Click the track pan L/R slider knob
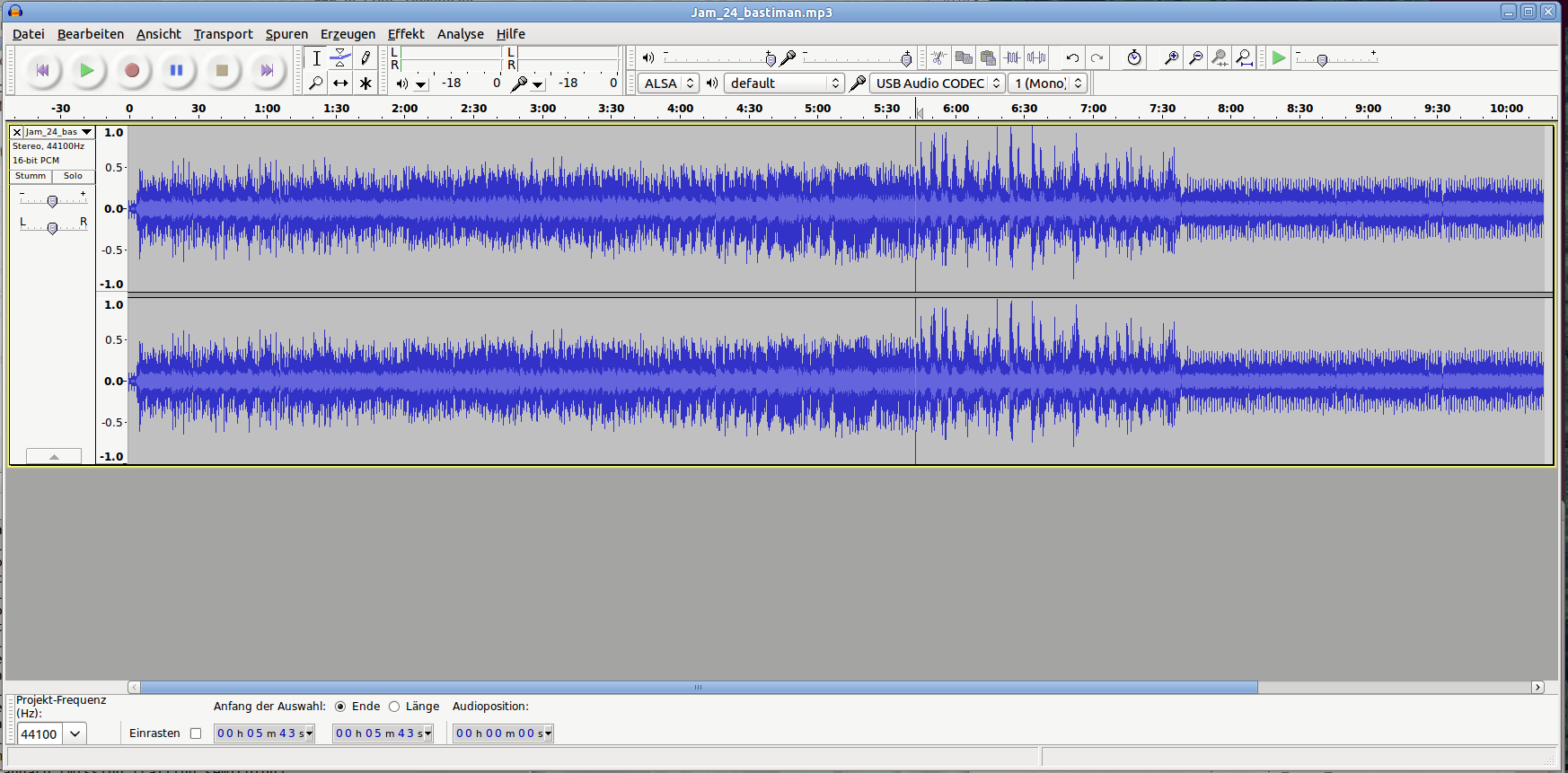Viewport: 1568px width, 773px height. pos(52,228)
